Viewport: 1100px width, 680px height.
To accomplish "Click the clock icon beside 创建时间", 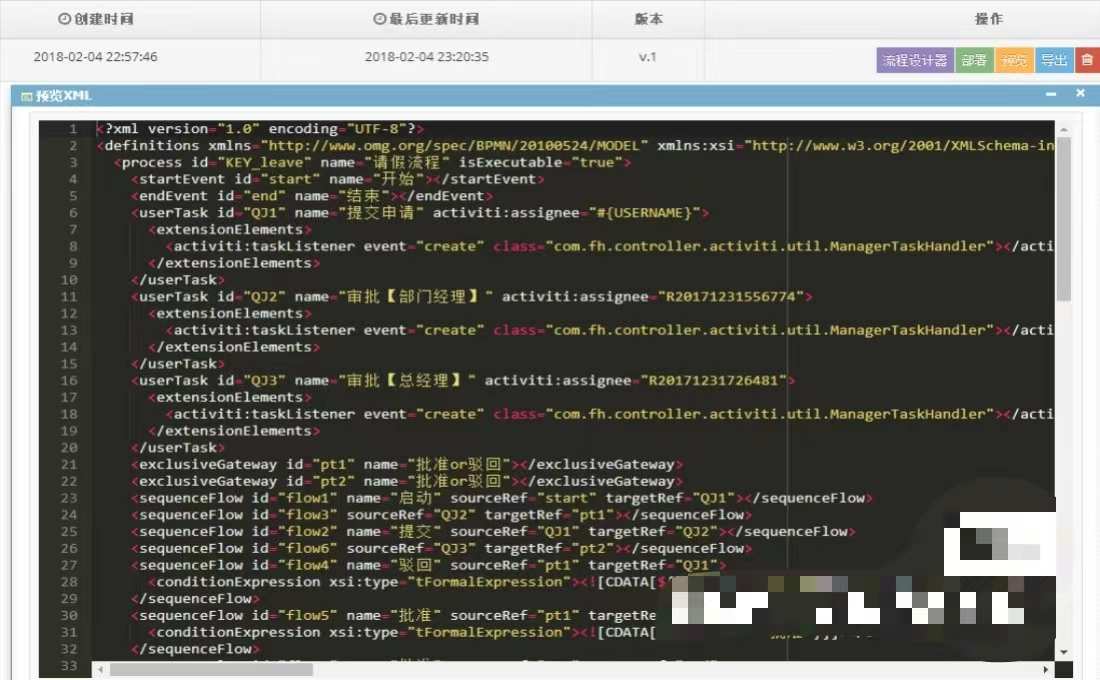I will (x=64, y=19).
